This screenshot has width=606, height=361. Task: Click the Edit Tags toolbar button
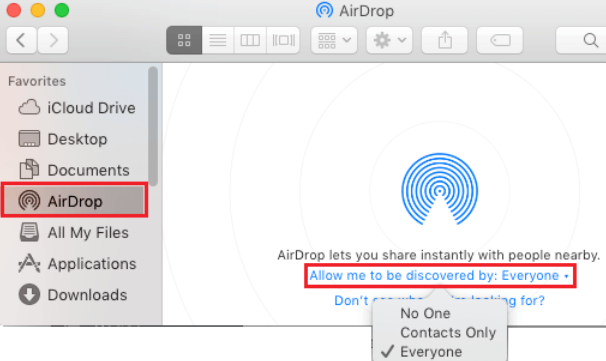click(500, 40)
